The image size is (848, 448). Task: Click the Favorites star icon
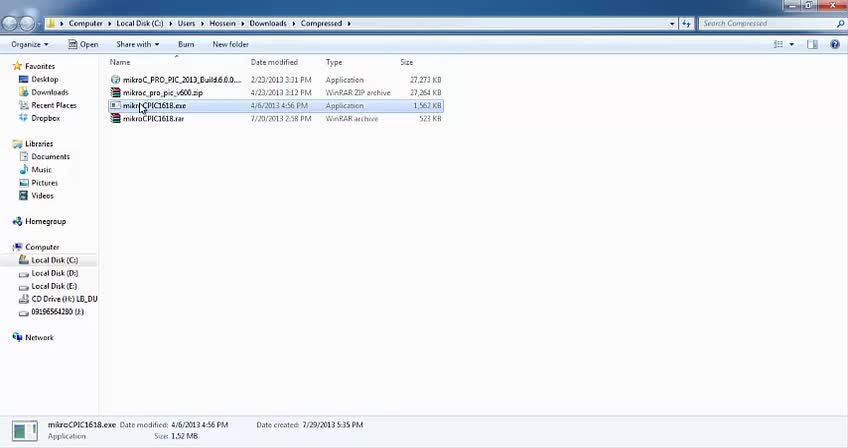coord(17,66)
